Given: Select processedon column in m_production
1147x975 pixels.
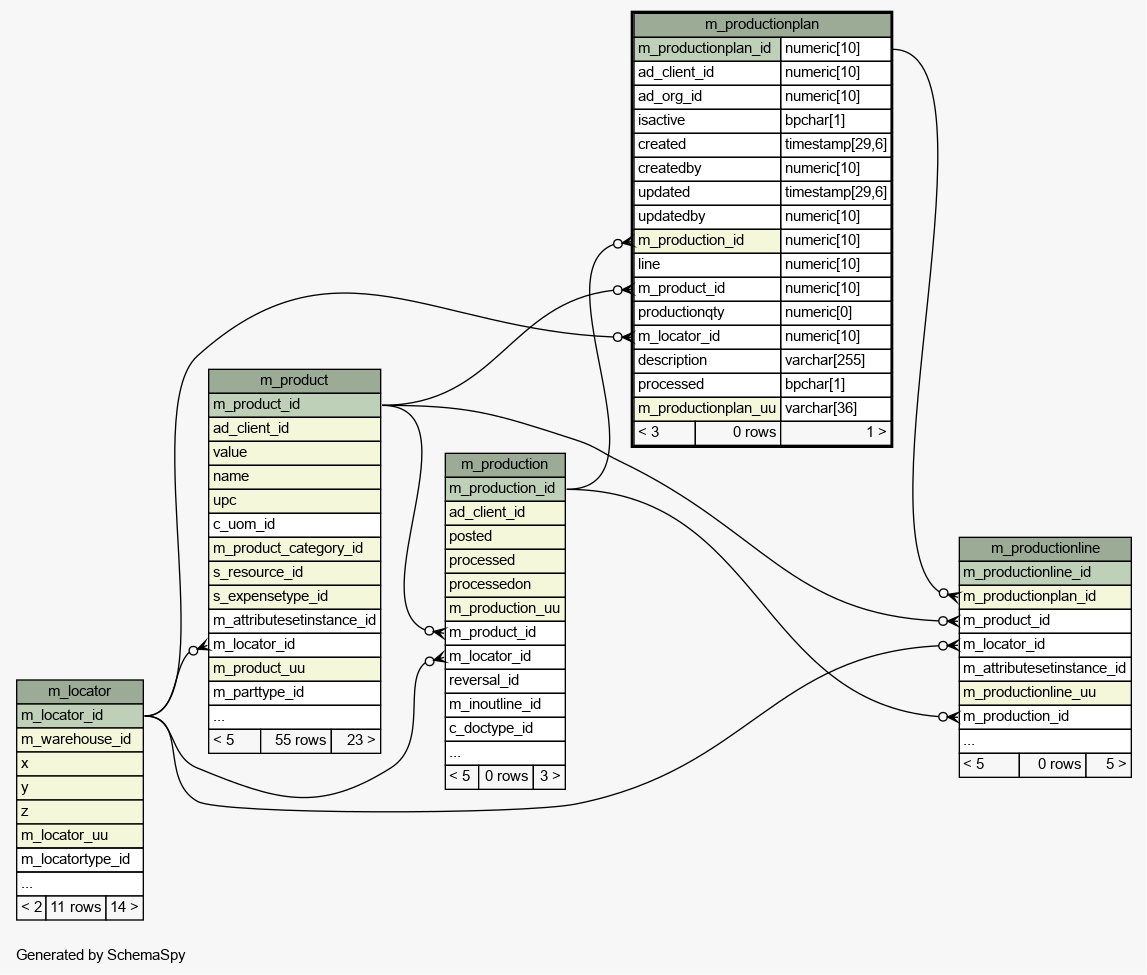Looking at the screenshot, I should click(505, 585).
